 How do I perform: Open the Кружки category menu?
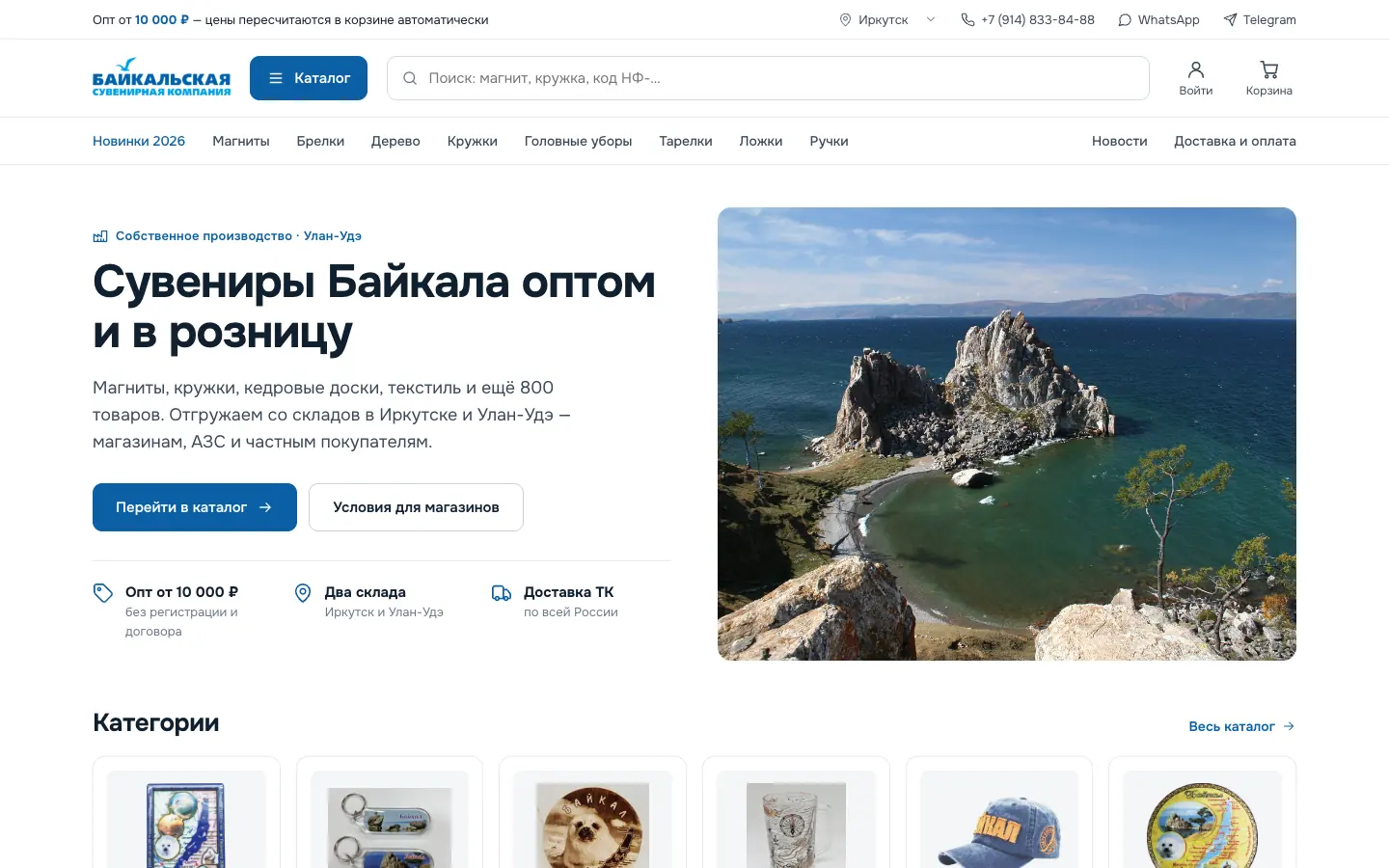tap(473, 141)
